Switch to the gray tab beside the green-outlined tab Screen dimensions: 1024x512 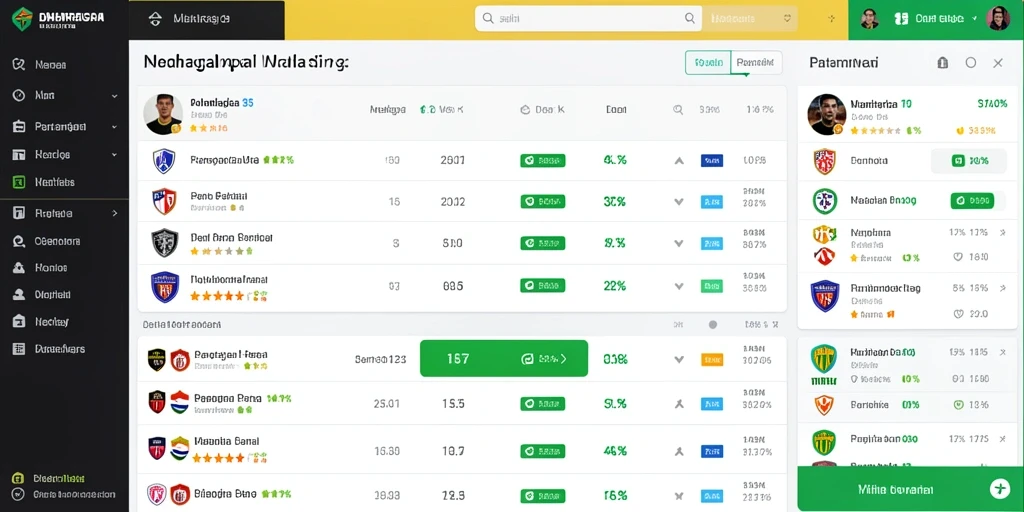click(756, 63)
